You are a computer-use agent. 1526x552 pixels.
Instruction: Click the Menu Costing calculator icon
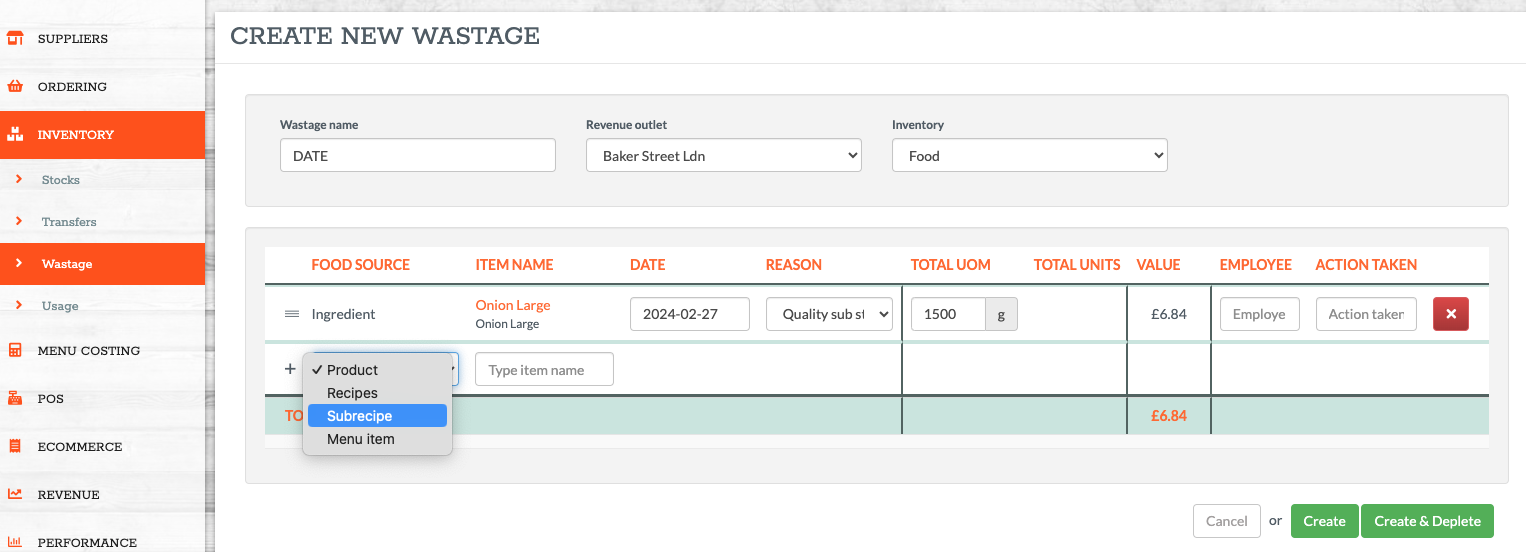[15, 351]
